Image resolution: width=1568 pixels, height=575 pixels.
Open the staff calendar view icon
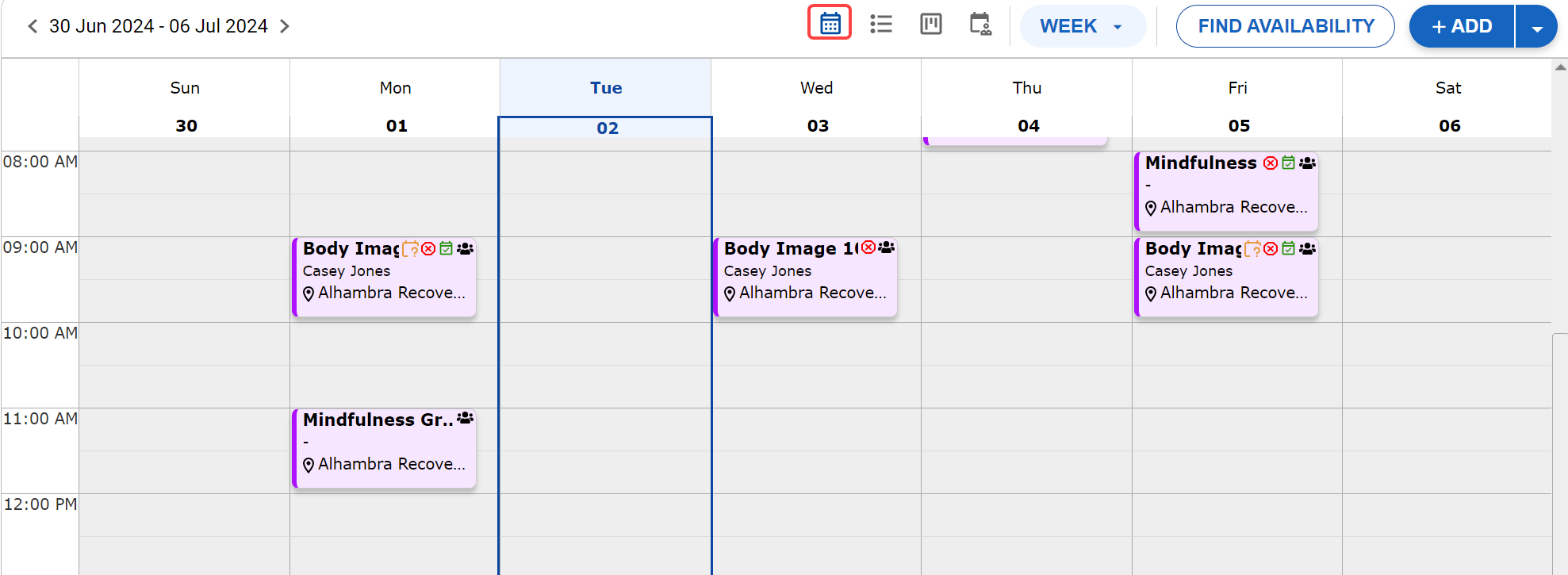point(980,24)
